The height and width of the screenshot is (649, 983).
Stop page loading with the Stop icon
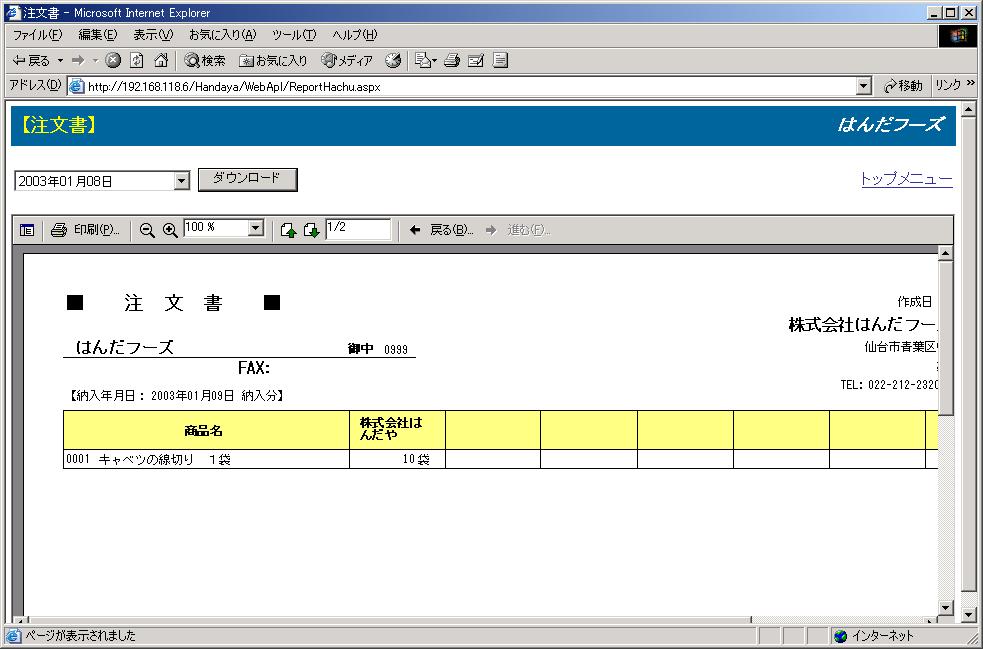point(113,60)
